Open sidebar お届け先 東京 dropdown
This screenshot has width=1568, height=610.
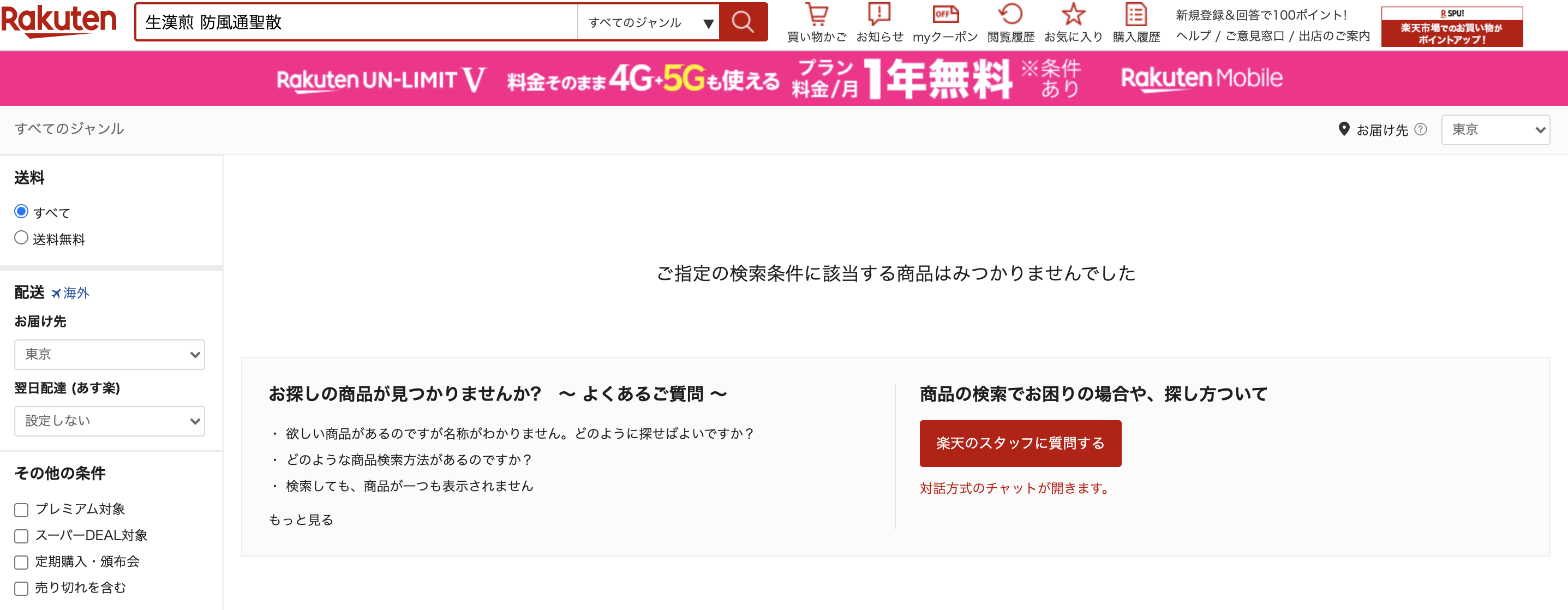pos(110,354)
